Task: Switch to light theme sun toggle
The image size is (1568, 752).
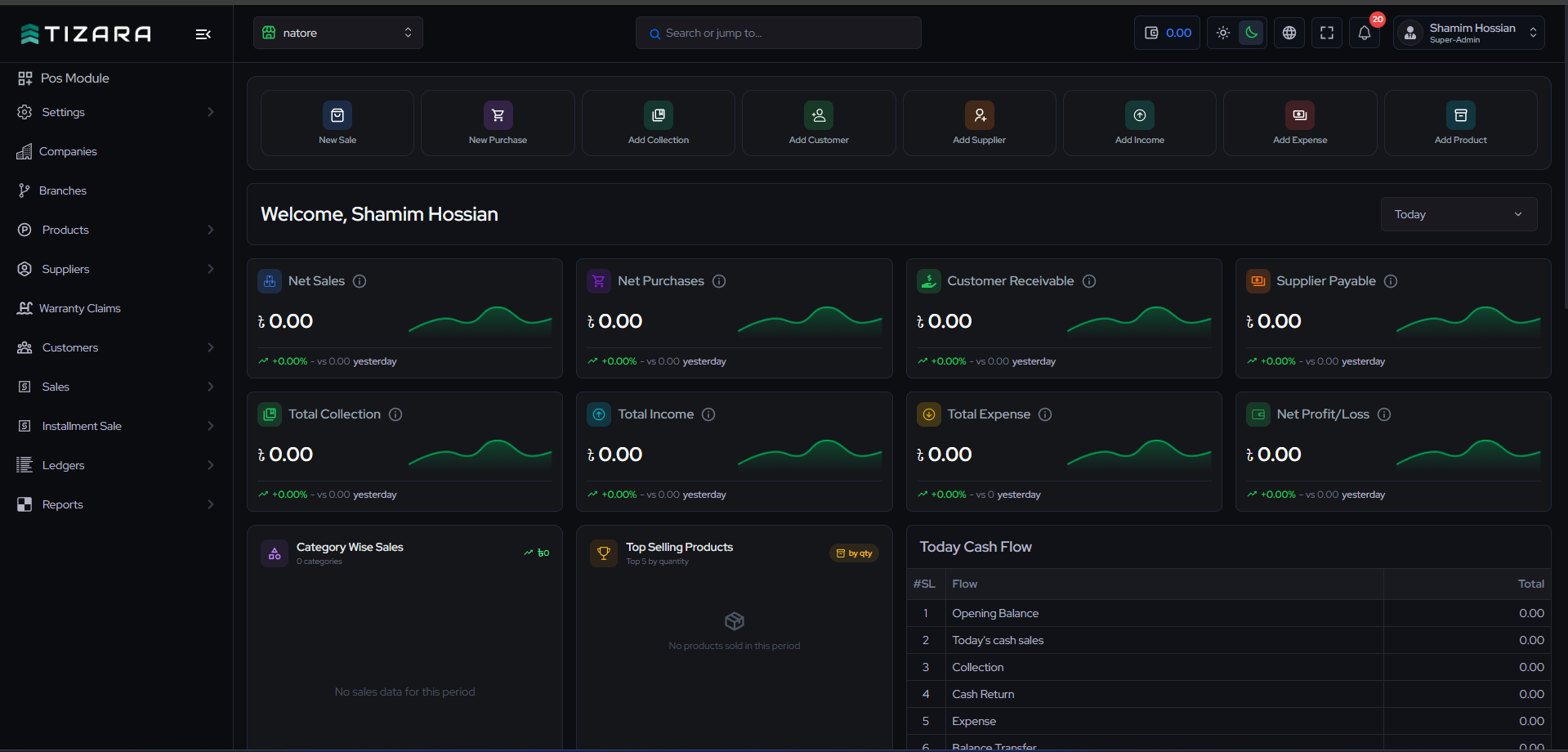Action: tap(1223, 33)
